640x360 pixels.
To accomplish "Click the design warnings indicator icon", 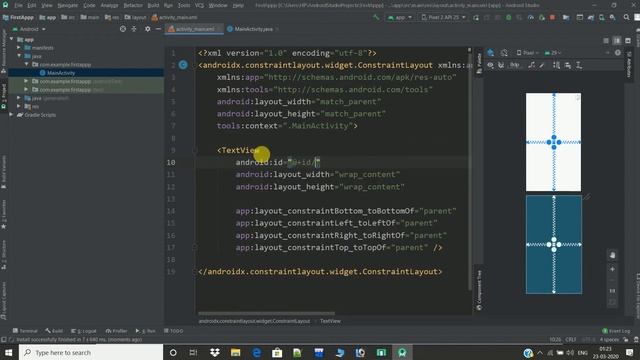I will (618, 53).
